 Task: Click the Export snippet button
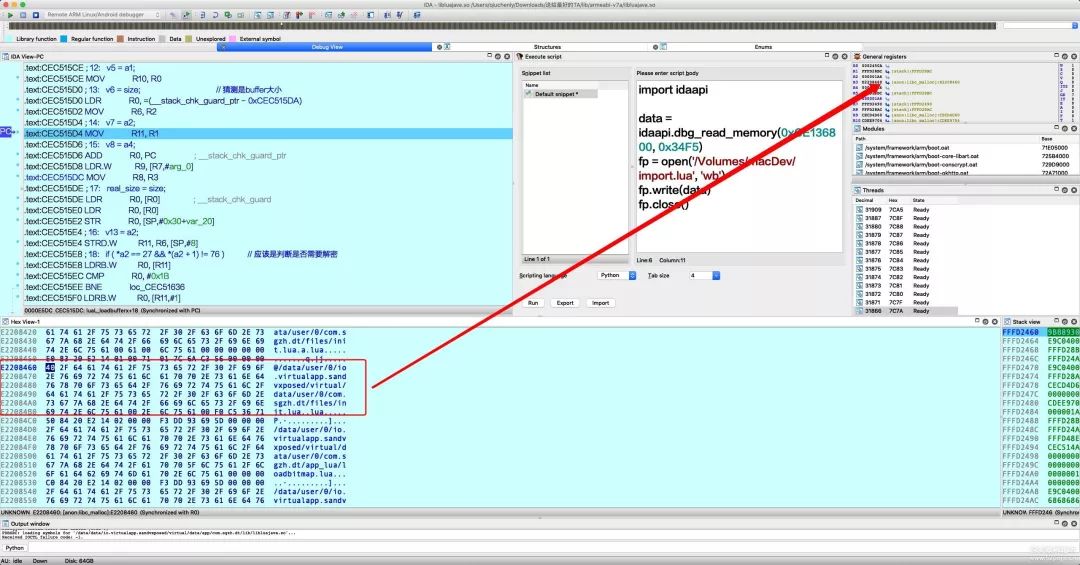pyautogui.click(x=565, y=302)
